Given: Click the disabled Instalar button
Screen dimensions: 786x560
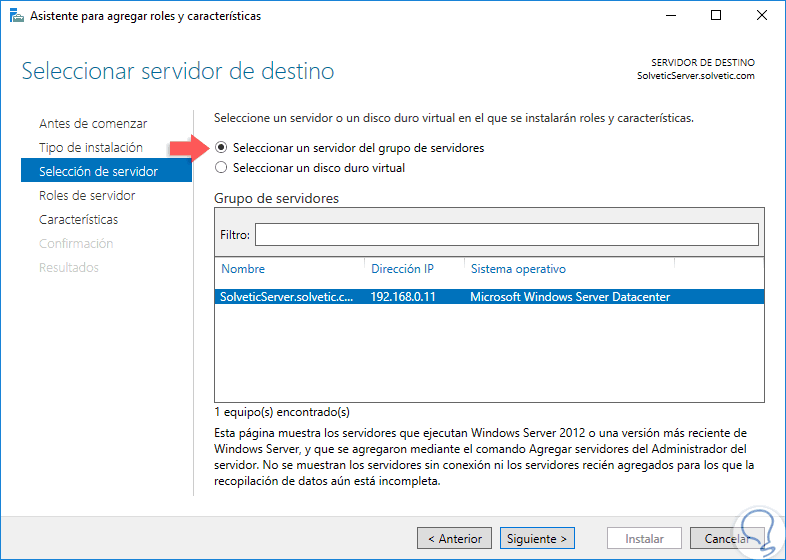Looking at the screenshot, I should [644, 538].
